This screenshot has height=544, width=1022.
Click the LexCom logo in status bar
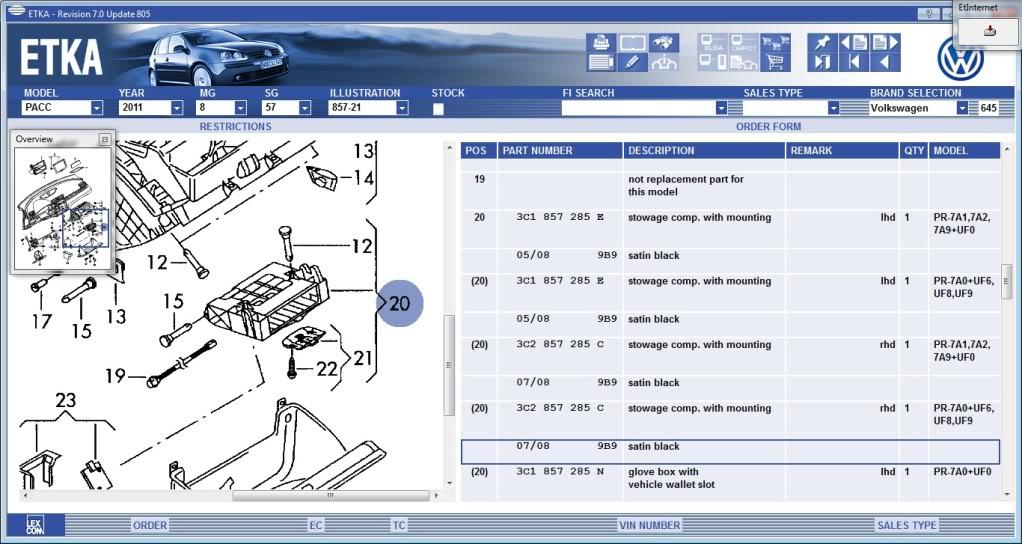pyautogui.click(x=35, y=525)
